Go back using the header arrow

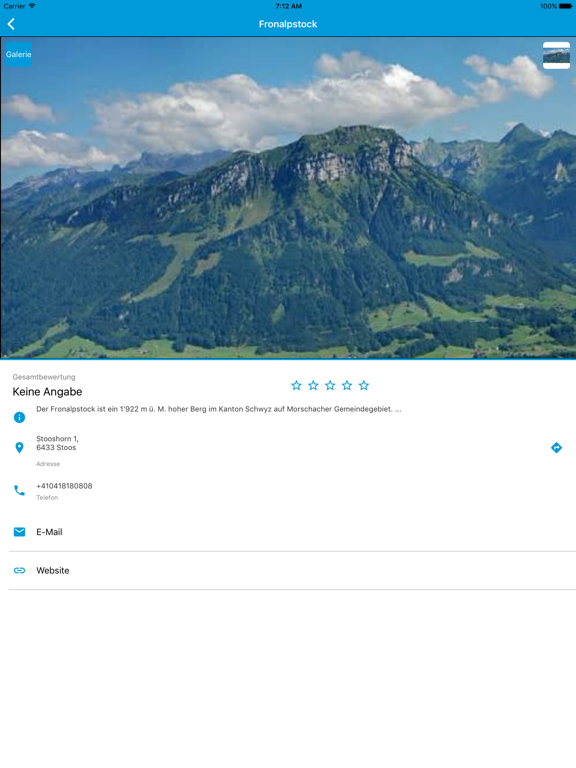coord(11,24)
